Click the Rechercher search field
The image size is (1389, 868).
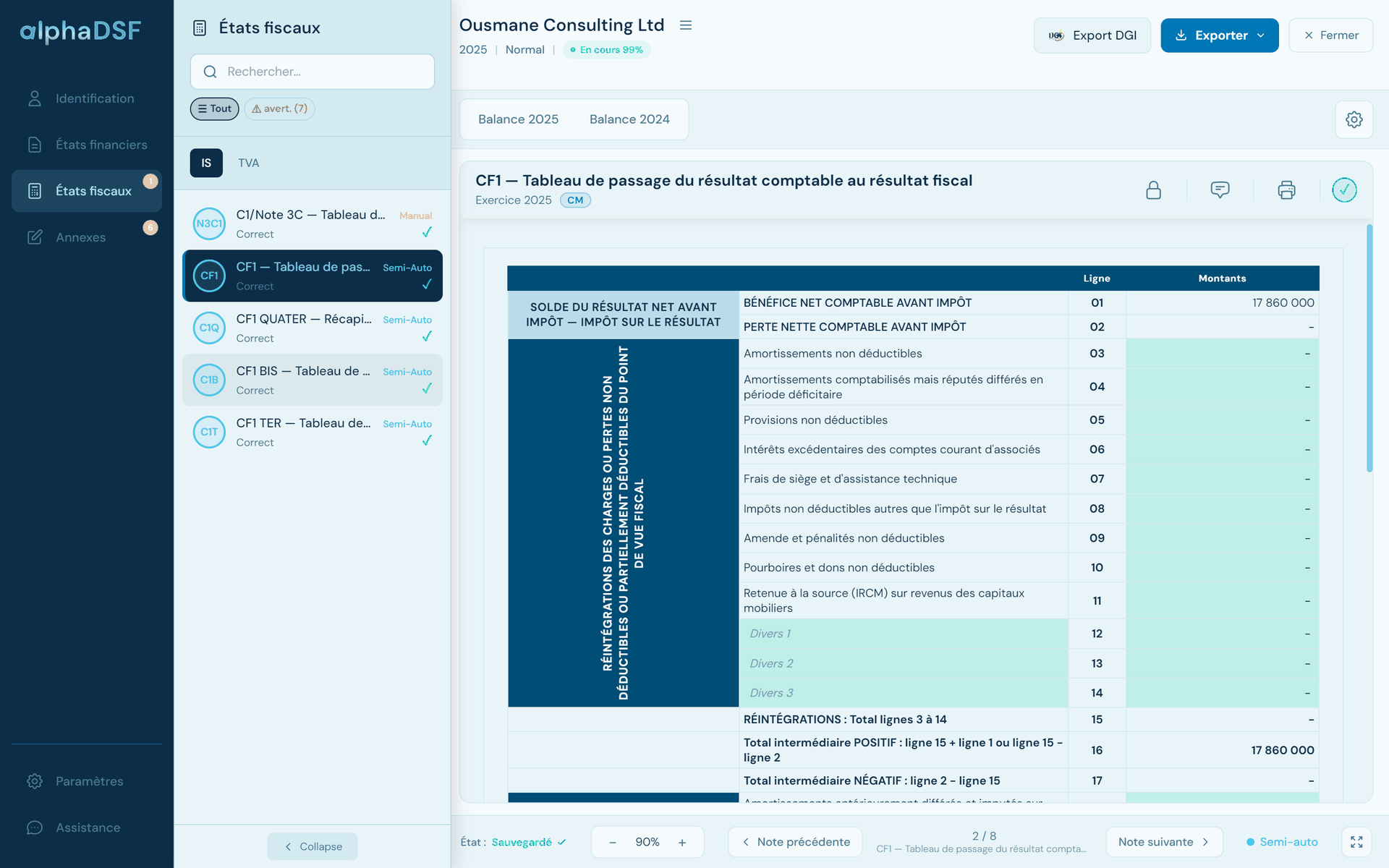coord(313,72)
